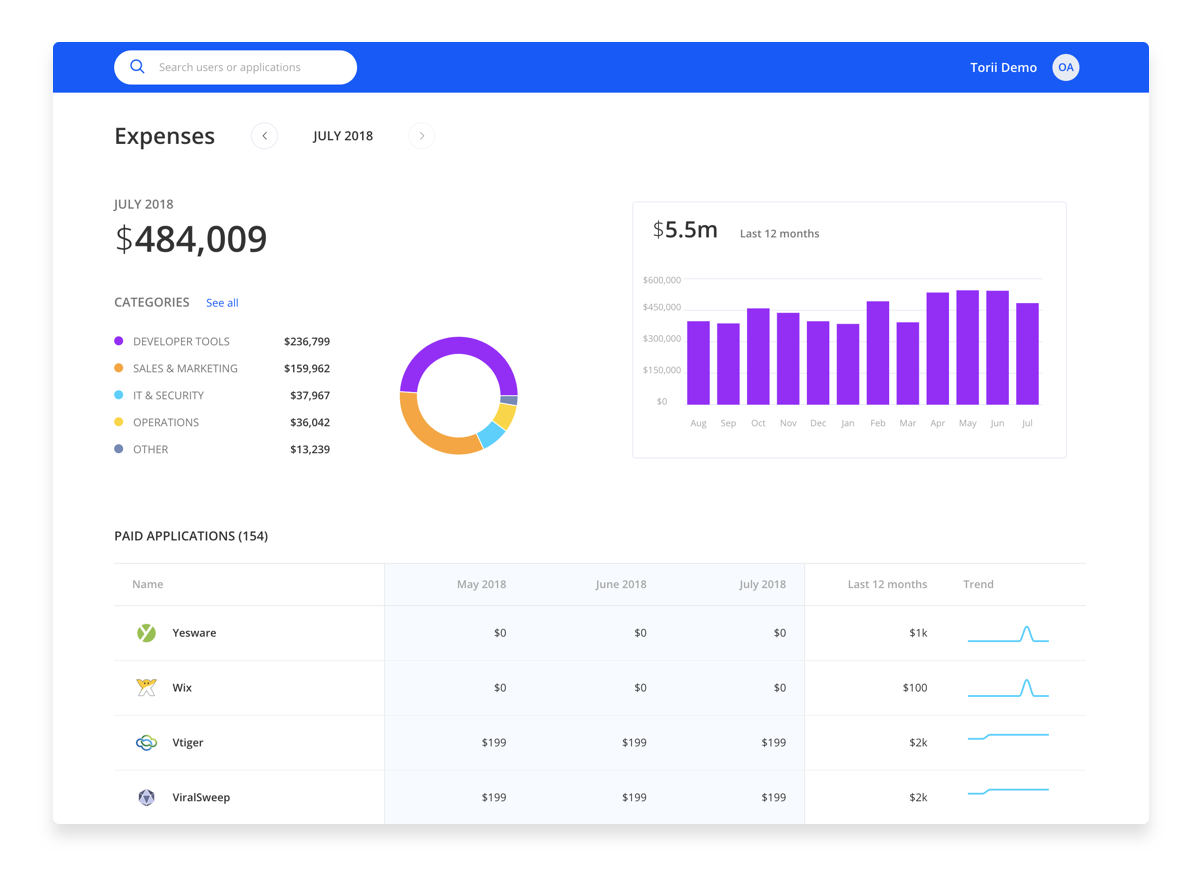Viewport: 1200px width, 880px height.
Task: Open the Torii Demo account menu
Action: click(1003, 67)
